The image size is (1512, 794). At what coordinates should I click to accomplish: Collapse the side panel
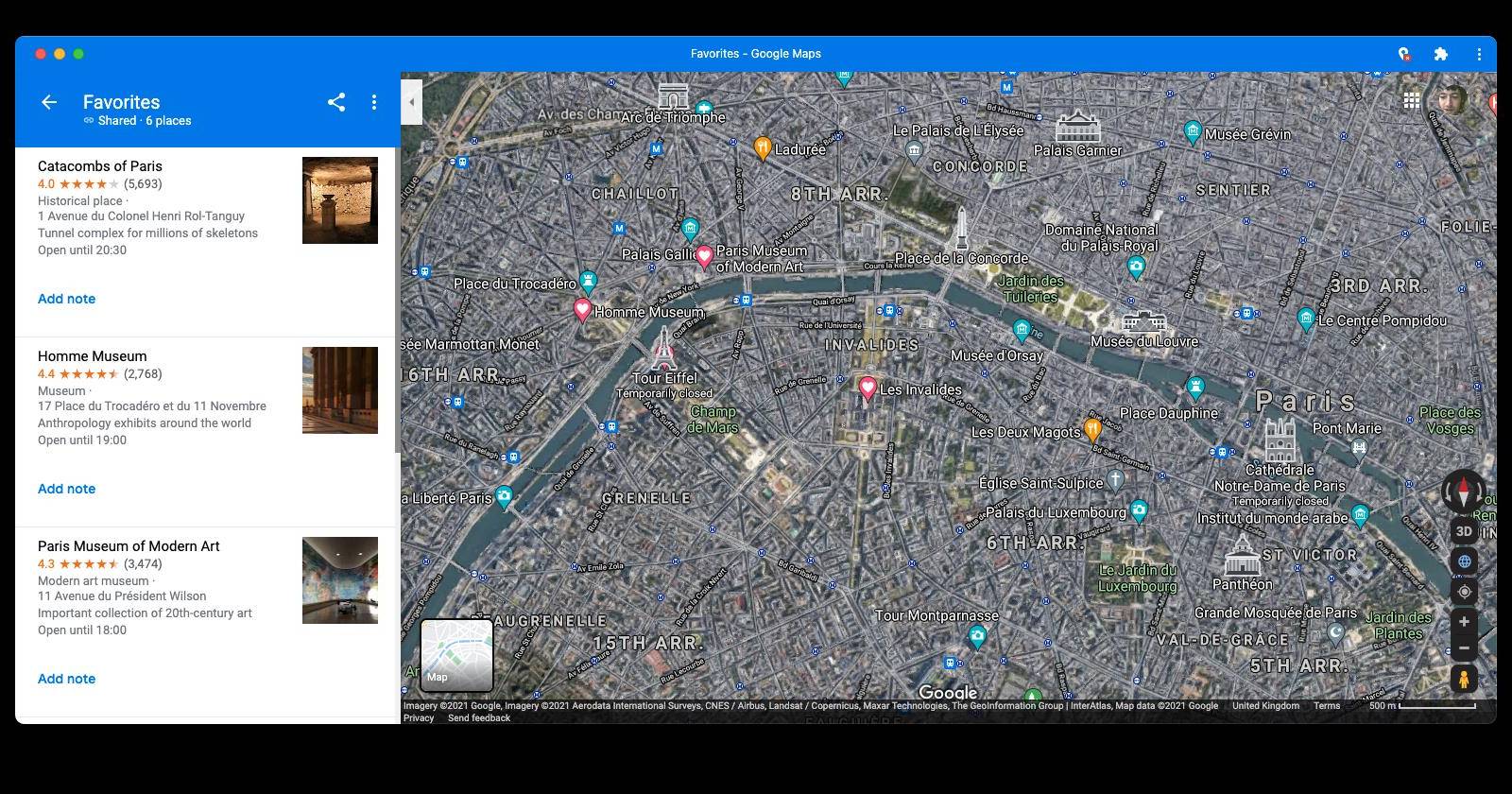point(411,102)
